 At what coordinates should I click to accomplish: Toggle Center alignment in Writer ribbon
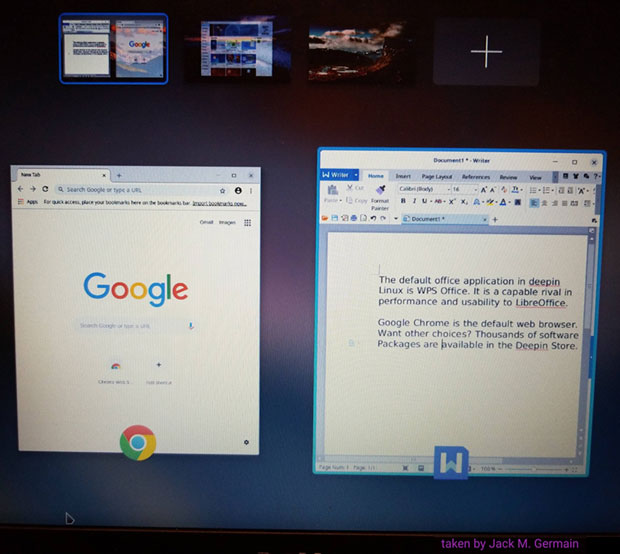click(544, 203)
